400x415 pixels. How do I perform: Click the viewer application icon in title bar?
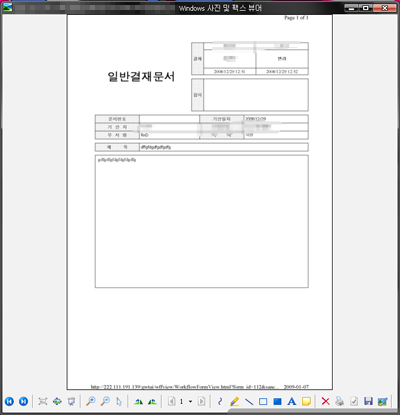pos(7,7)
